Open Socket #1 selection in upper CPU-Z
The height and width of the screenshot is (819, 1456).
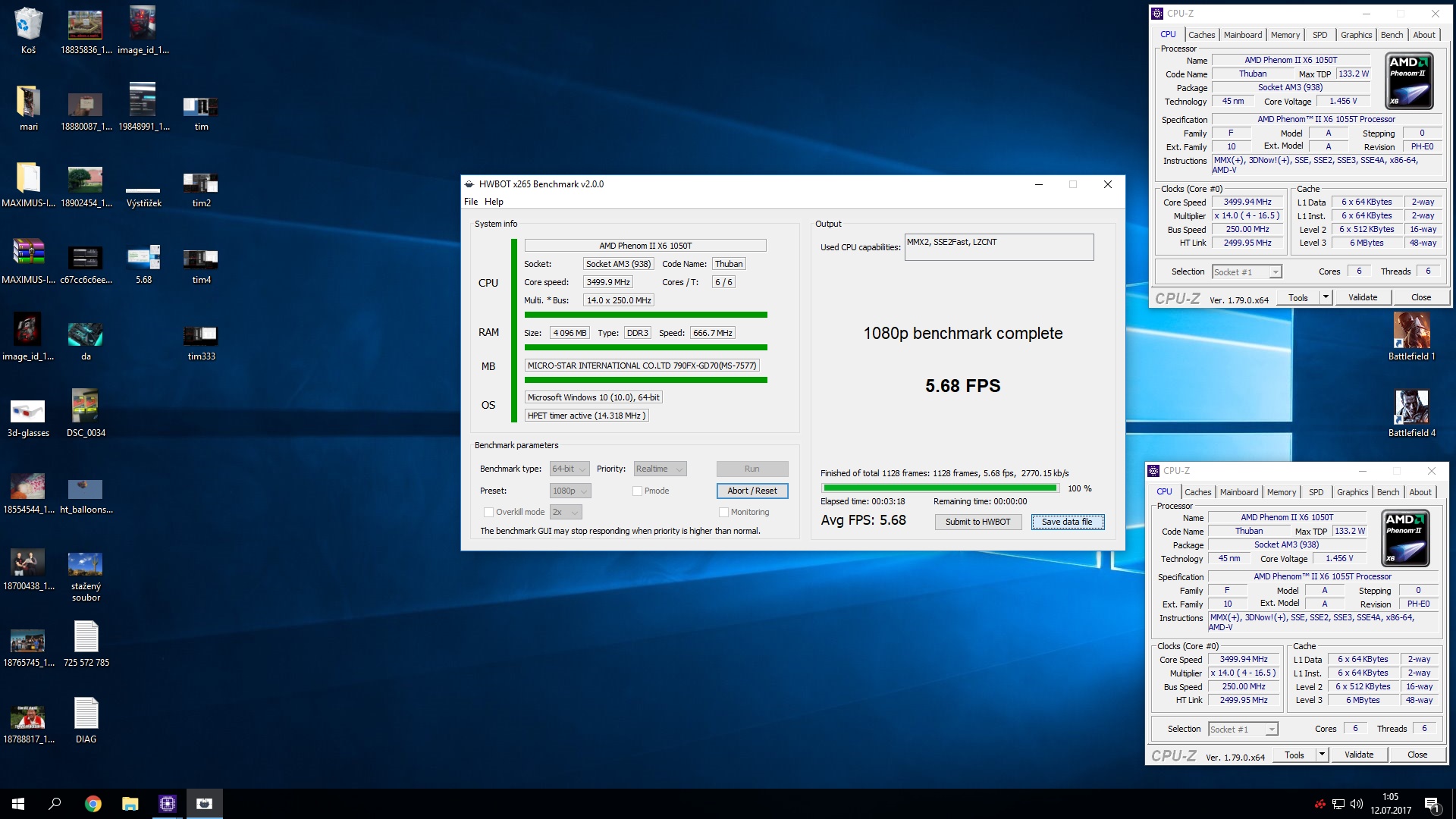pos(1247,272)
